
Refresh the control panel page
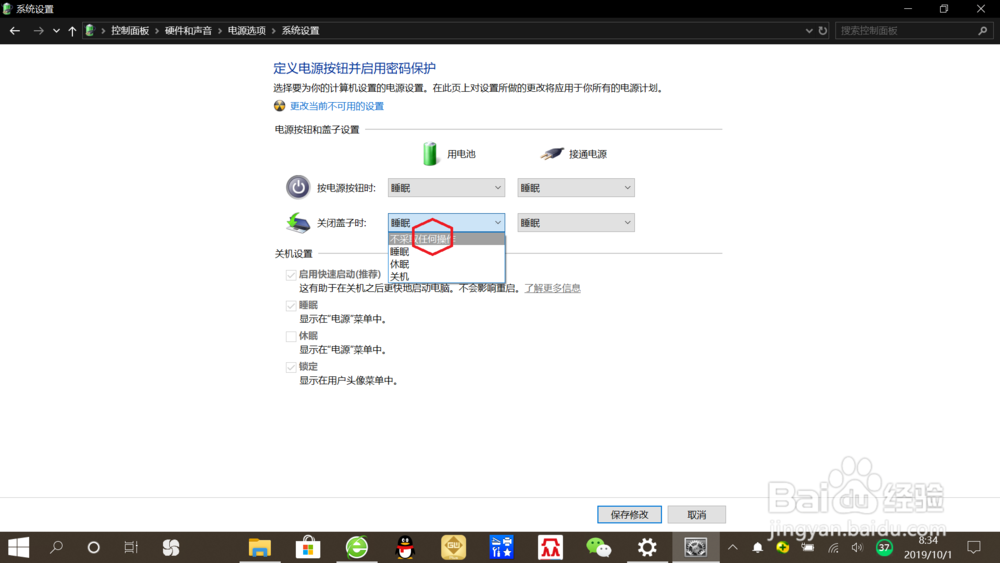point(823,31)
